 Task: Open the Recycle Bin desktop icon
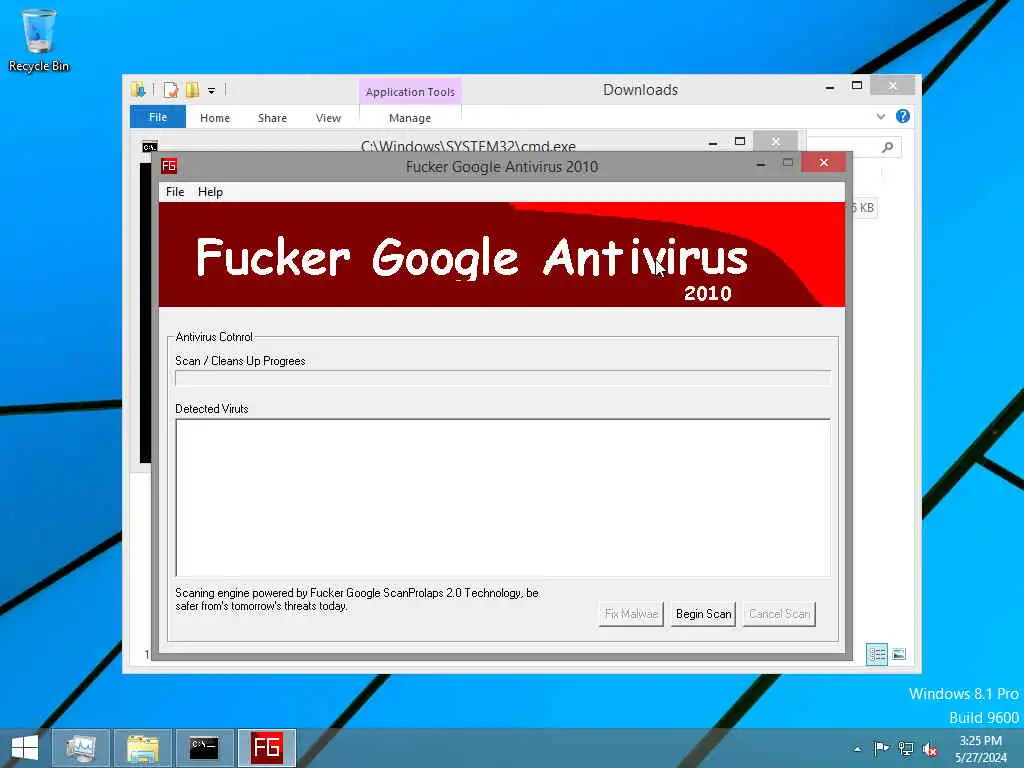[39, 39]
